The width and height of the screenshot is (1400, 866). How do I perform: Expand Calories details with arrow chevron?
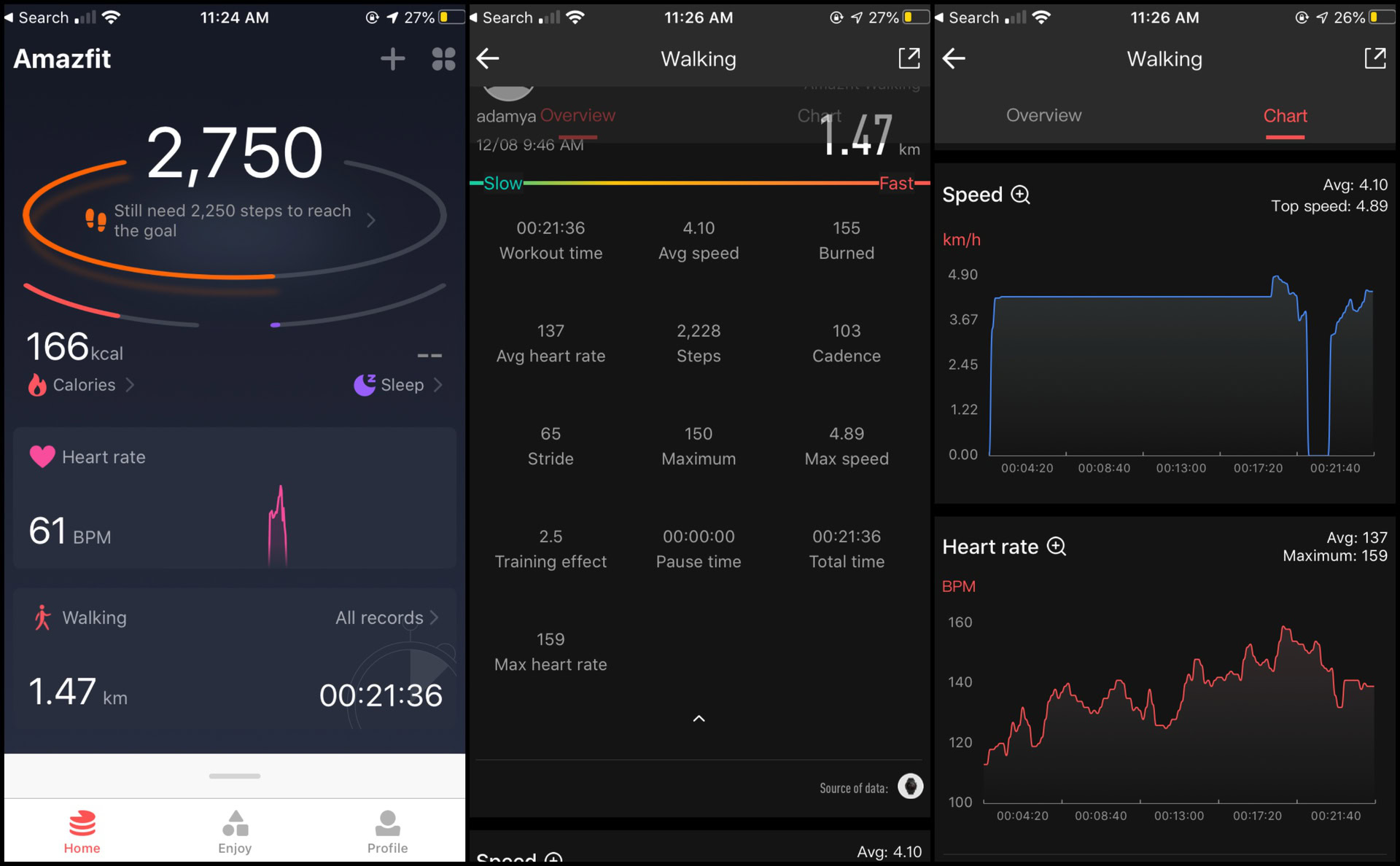[x=128, y=385]
